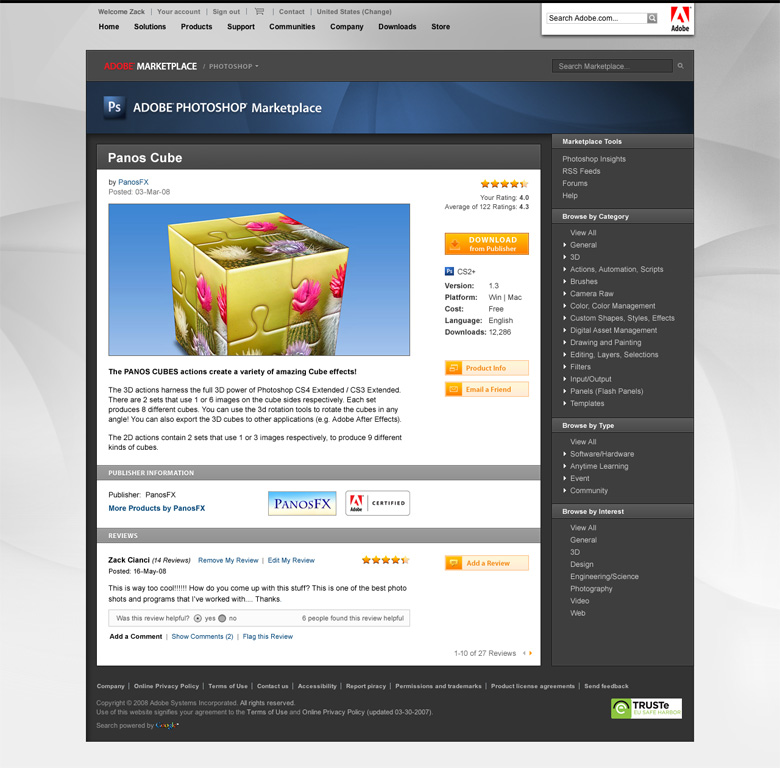
Task: Focus the Search Adobe.com field
Action: coord(596,18)
